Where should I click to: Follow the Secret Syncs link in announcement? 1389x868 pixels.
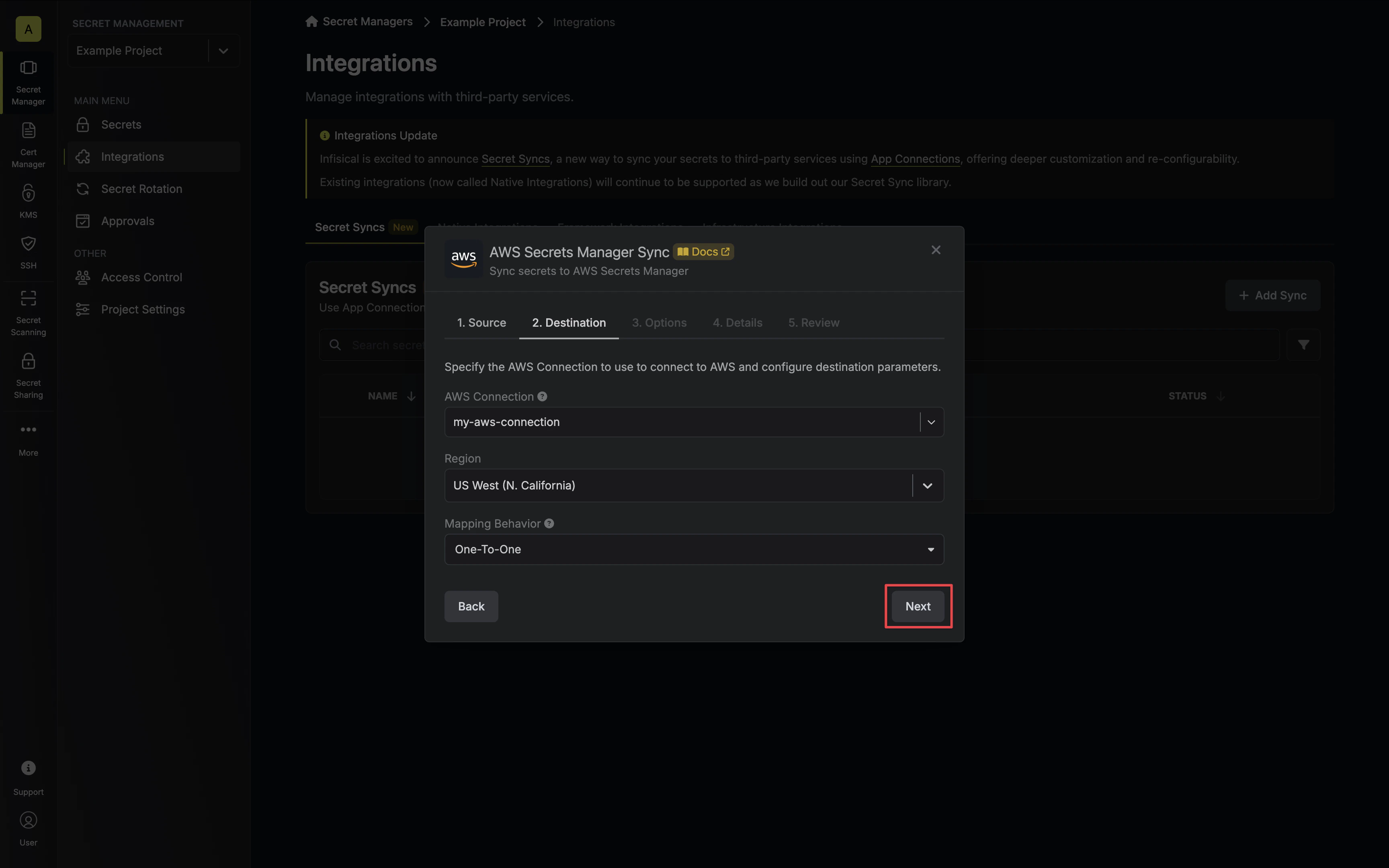click(x=515, y=159)
